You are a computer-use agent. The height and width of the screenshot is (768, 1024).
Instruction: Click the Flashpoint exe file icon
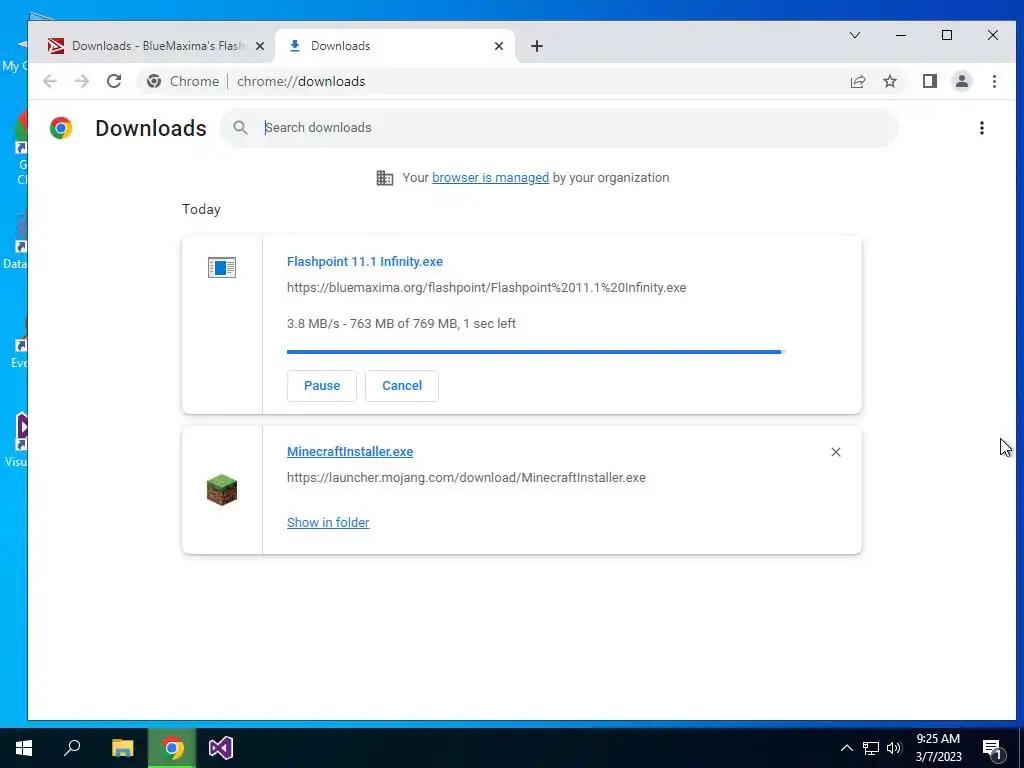[222, 267]
